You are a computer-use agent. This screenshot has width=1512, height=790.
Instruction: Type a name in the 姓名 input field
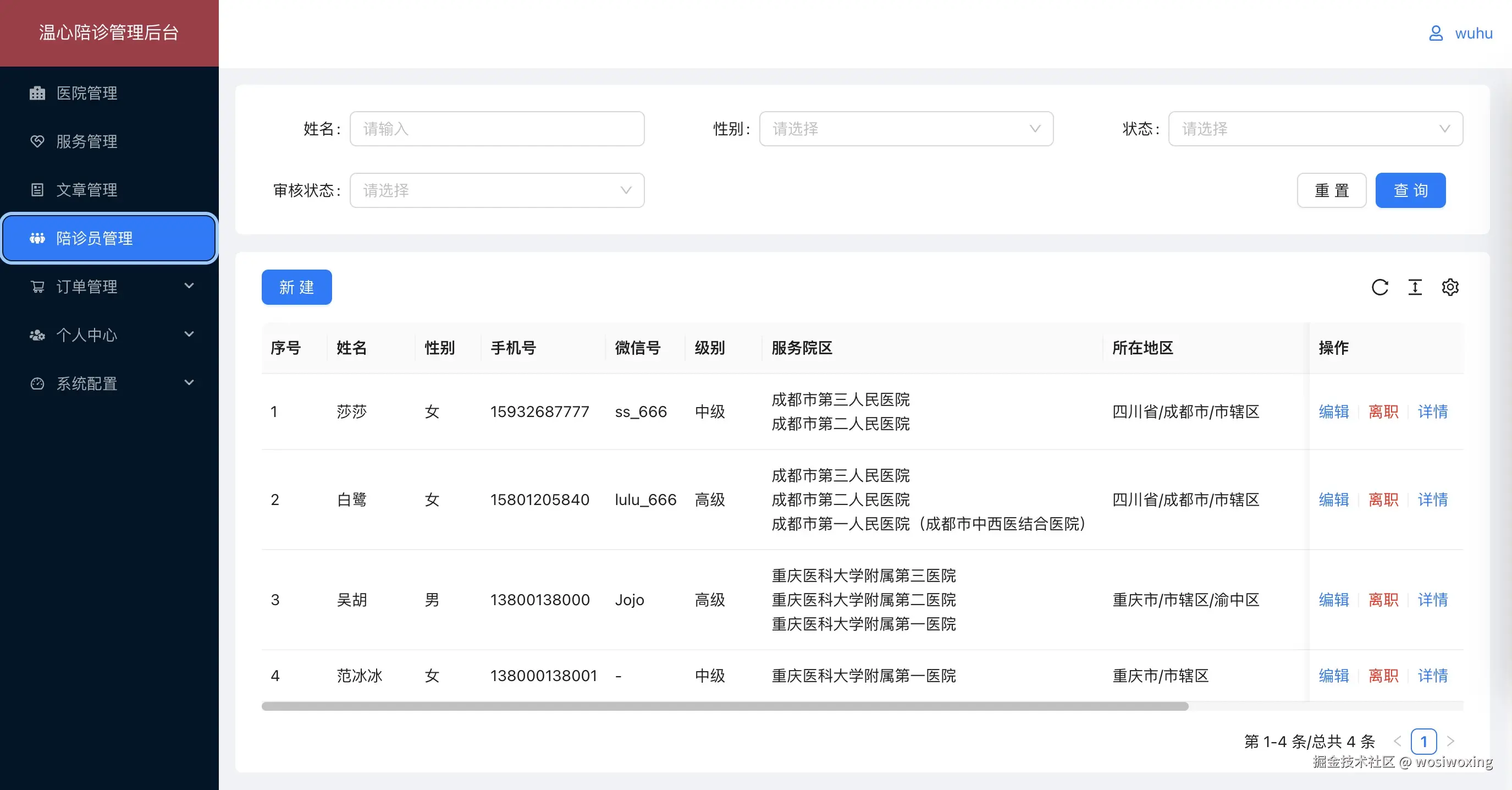point(496,129)
